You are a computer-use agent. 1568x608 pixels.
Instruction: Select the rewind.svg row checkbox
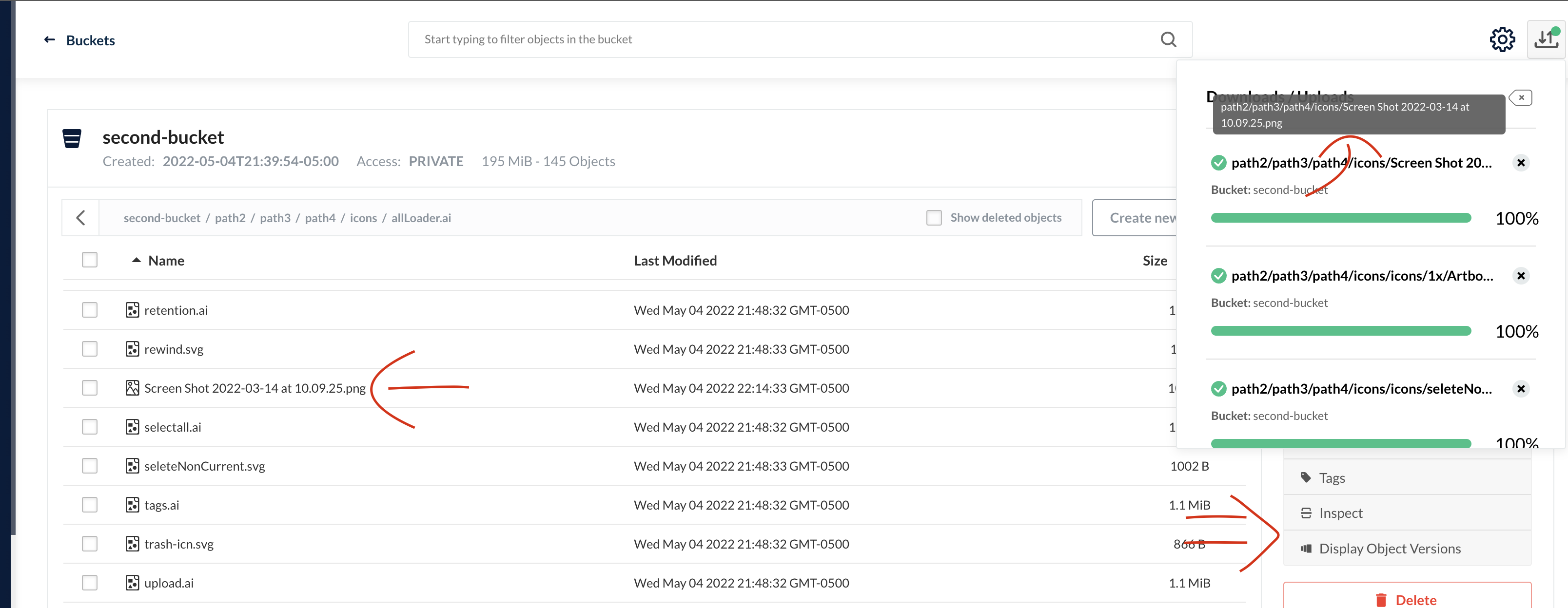click(x=90, y=349)
